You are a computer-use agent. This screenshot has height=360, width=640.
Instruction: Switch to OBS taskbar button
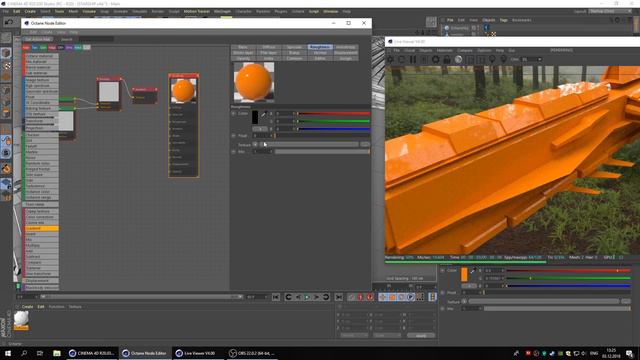(252, 353)
